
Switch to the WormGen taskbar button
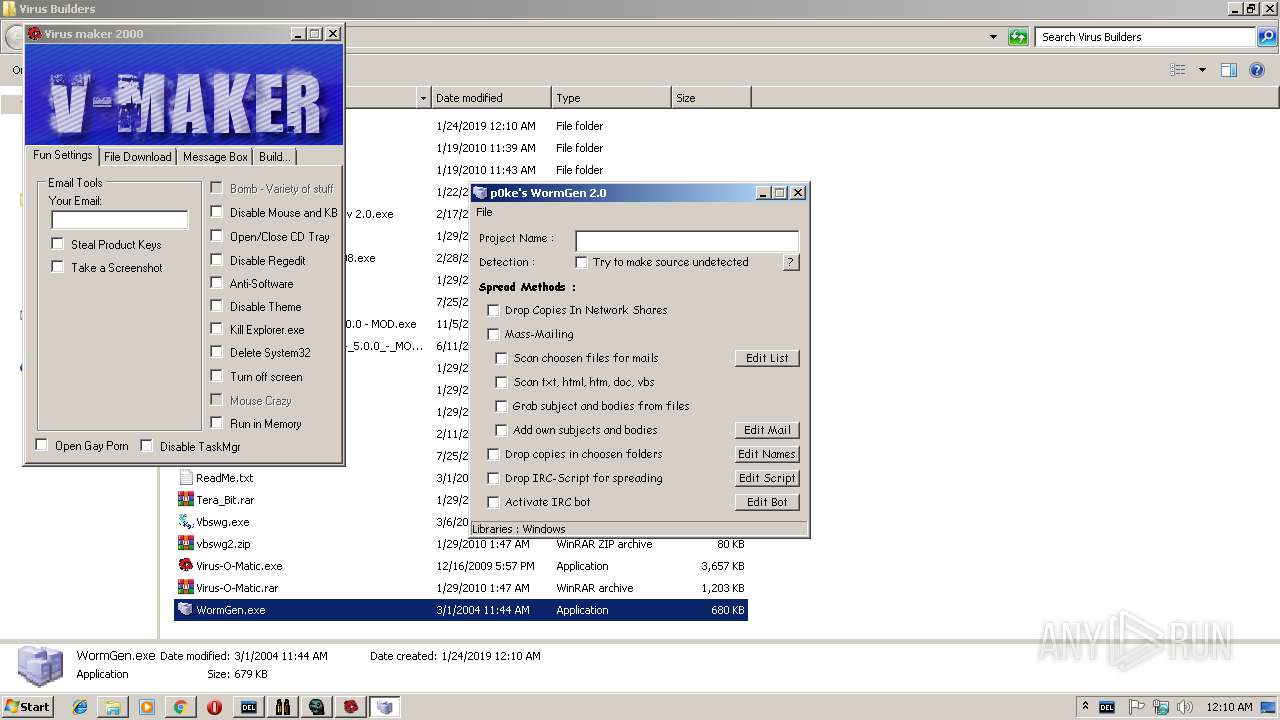point(385,707)
